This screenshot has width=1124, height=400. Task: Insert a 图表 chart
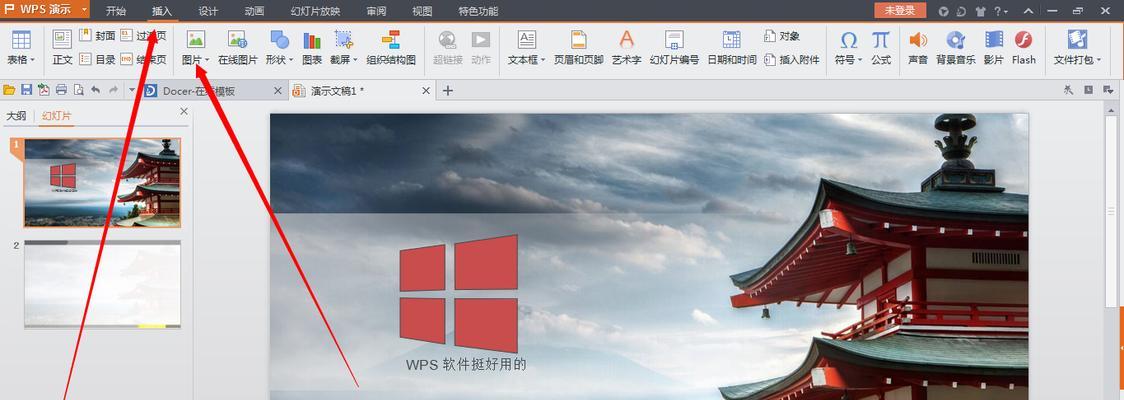[x=312, y=48]
